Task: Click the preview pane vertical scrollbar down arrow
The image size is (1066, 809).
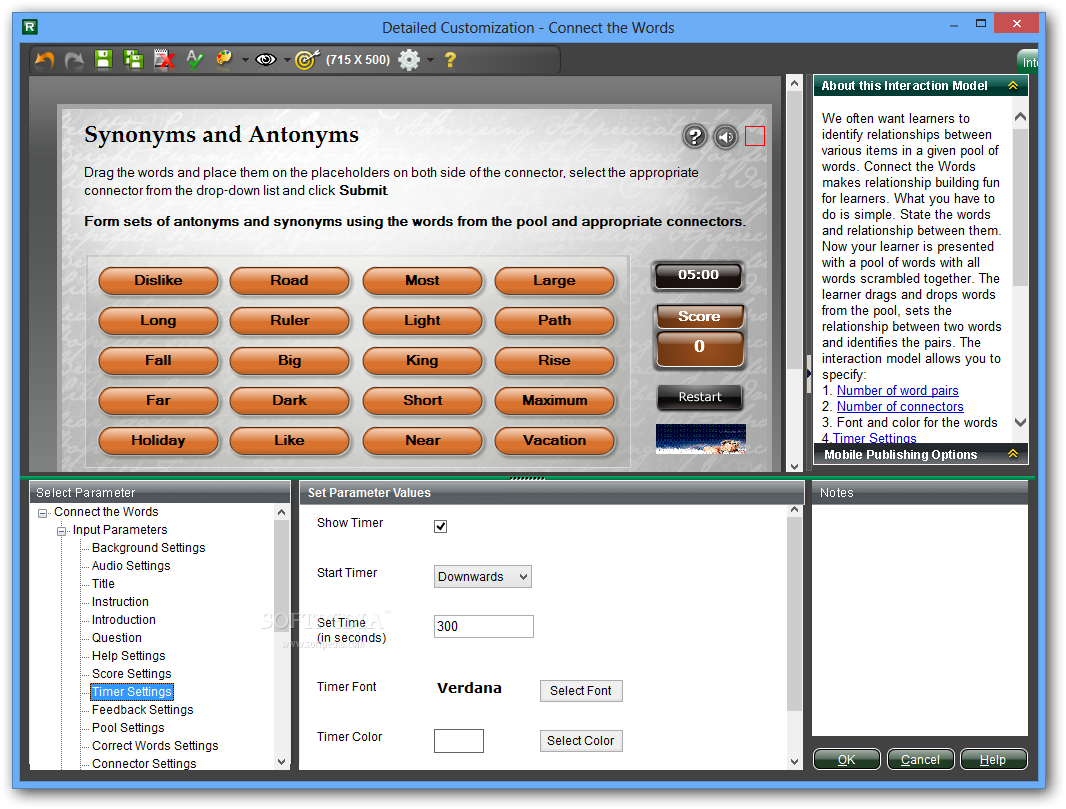Action: point(794,466)
